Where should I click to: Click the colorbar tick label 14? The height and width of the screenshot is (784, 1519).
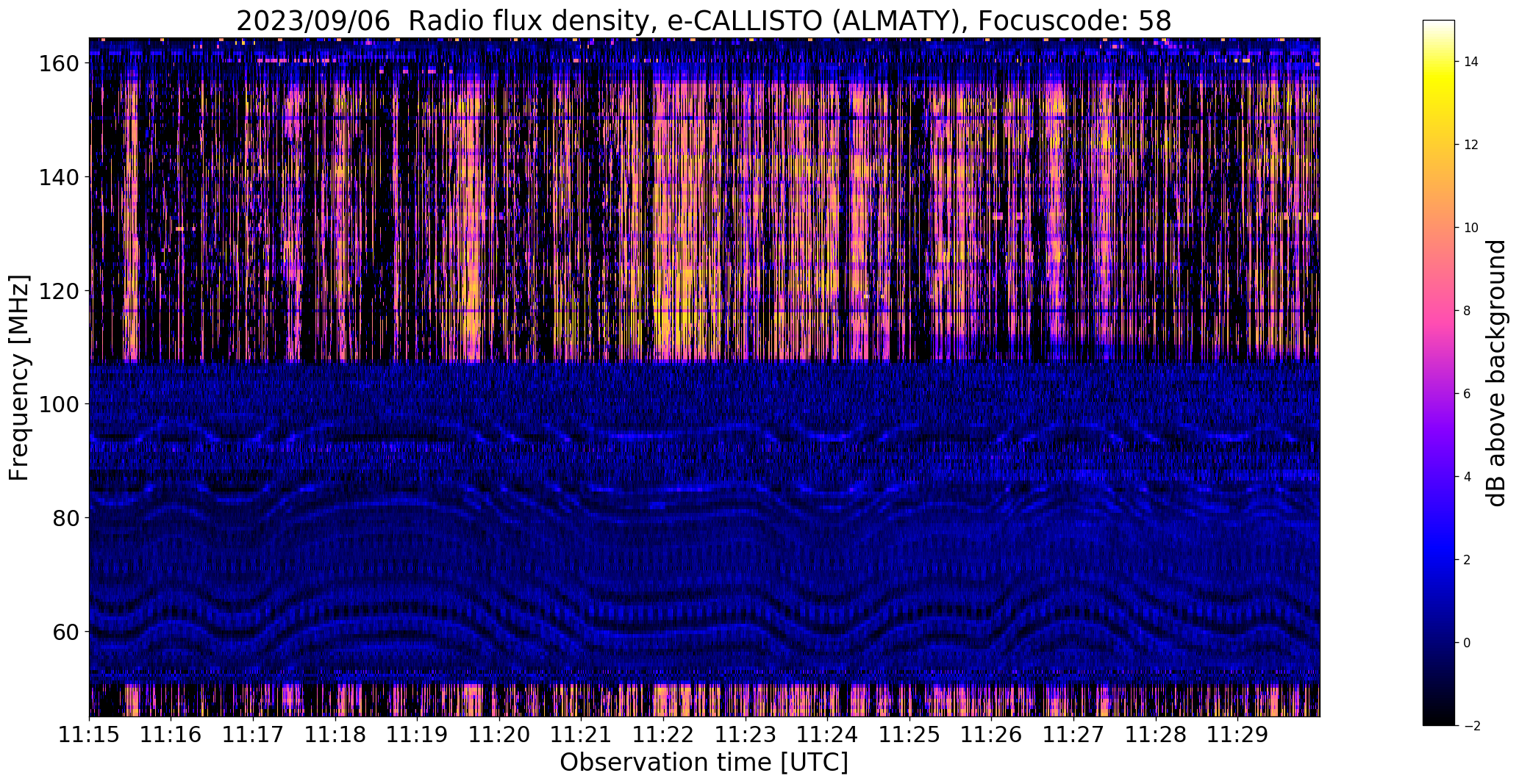pyautogui.click(x=1471, y=62)
